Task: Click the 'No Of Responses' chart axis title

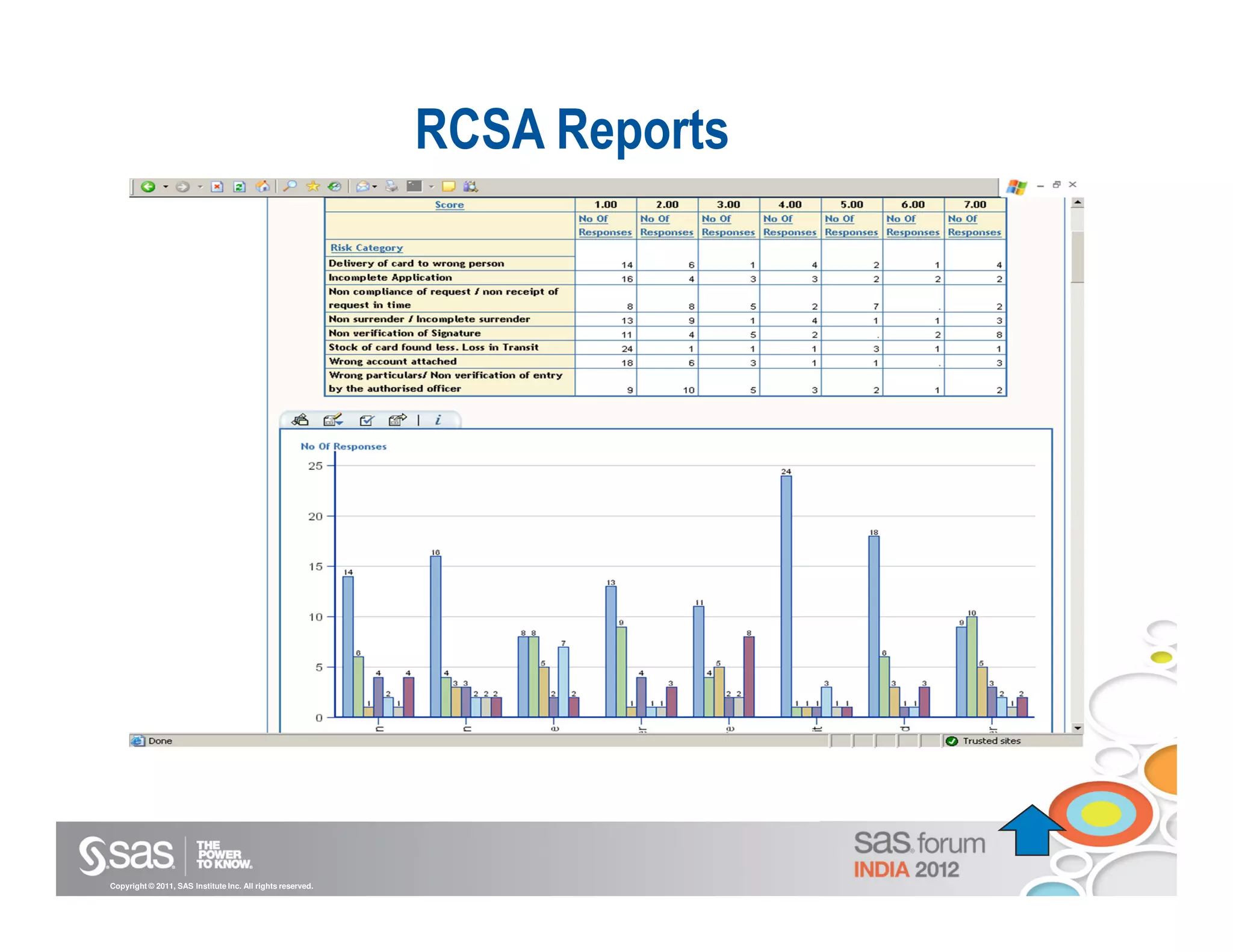Action: click(x=344, y=447)
